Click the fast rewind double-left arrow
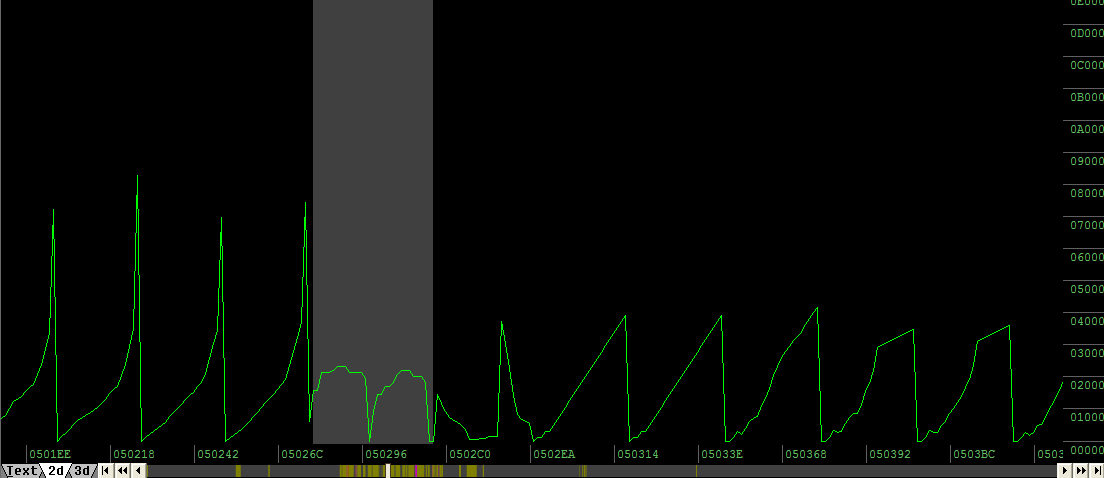The height and width of the screenshot is (478, 1104). (123, 471)
